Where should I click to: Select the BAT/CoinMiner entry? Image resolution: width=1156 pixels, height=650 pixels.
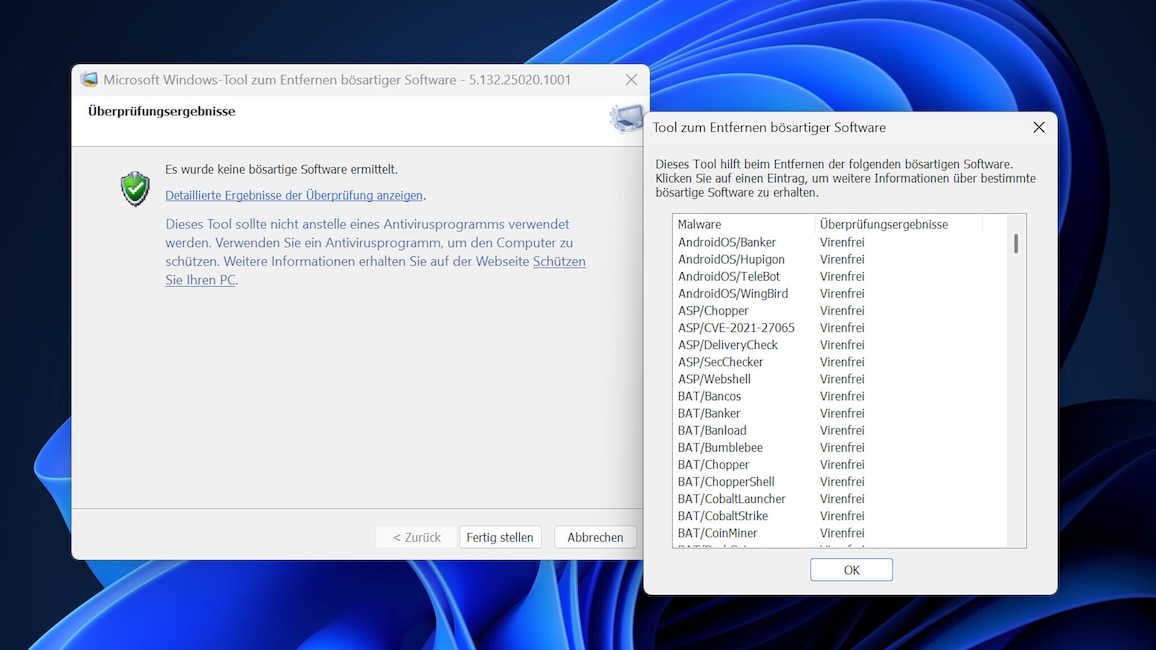(x=717, y=533)
